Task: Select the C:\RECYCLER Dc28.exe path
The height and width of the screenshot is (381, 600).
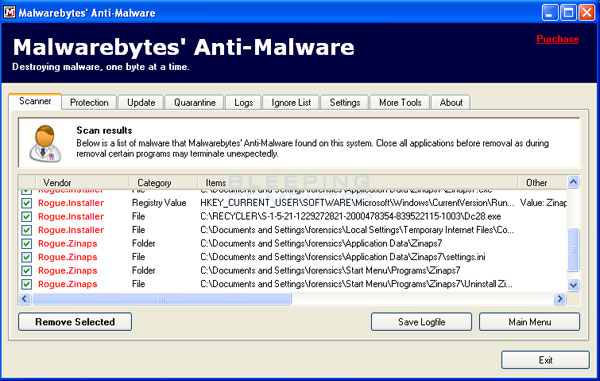Action: tap(351, 217)
